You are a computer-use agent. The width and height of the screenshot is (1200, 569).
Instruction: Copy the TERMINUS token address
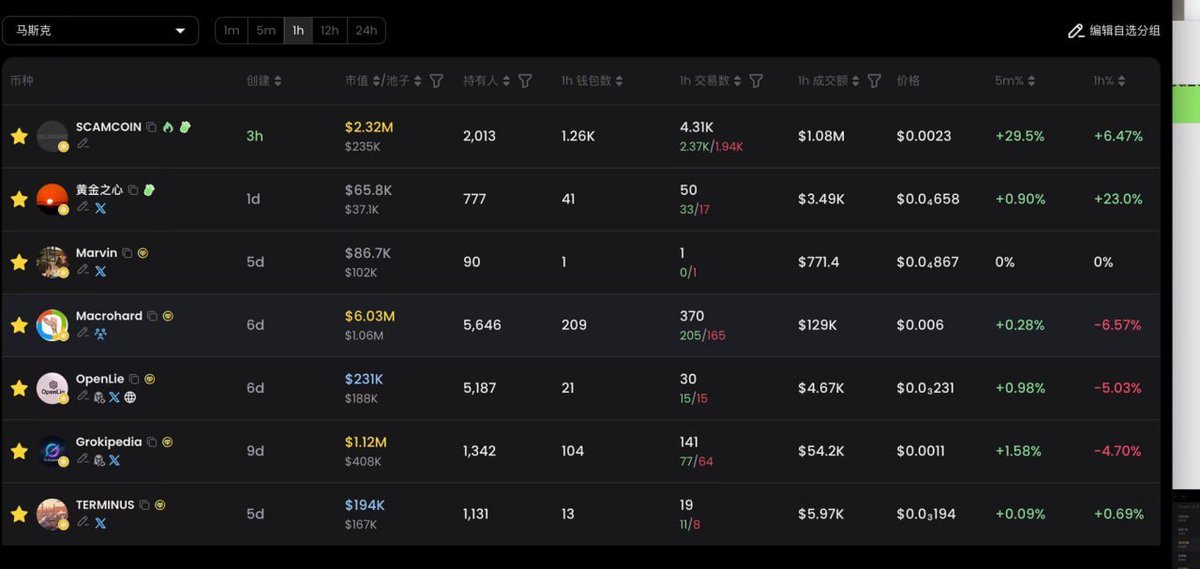144,505
